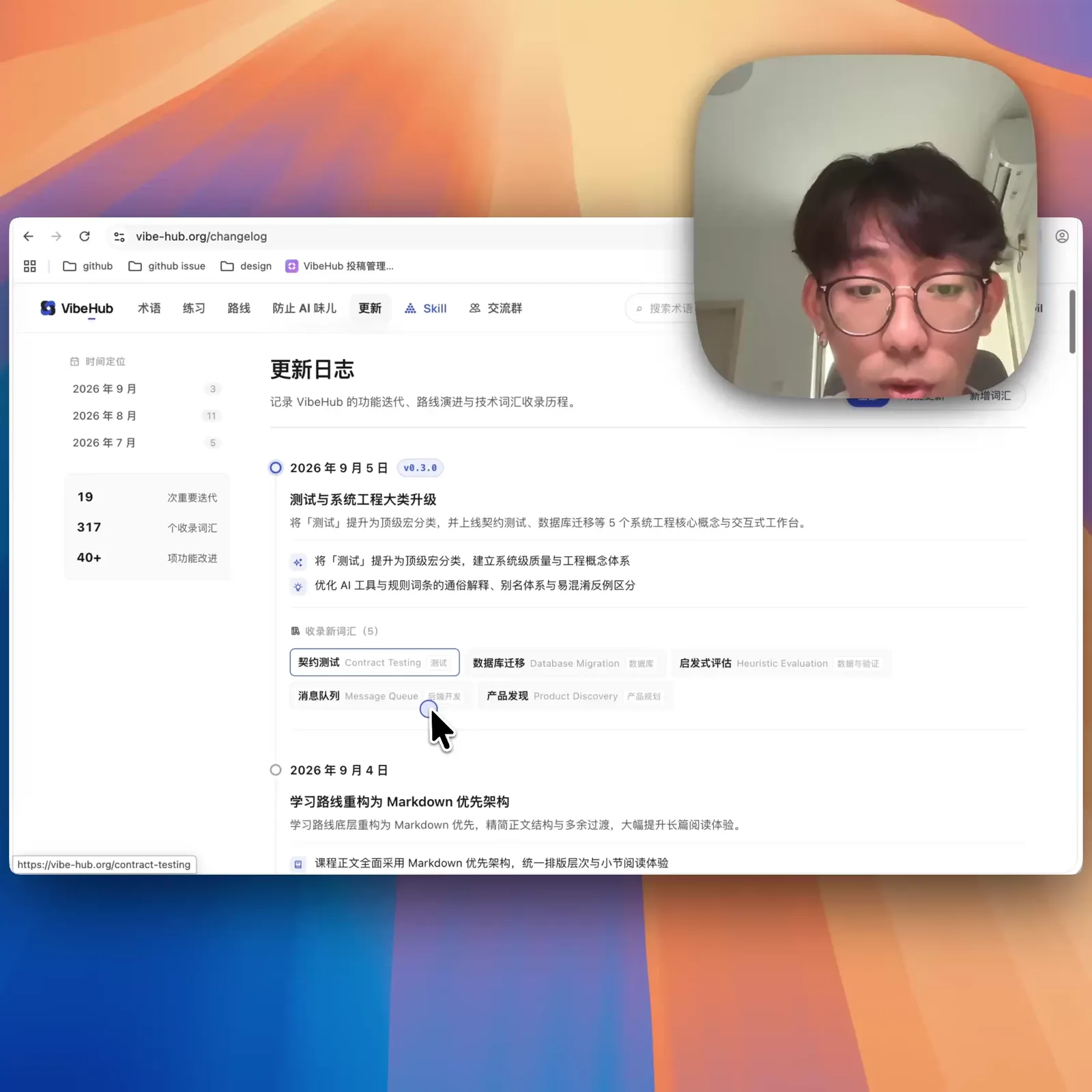1092x1092 pixels.
Task: Open the 契约测试 Contract Testing term
Action: pos(375,663)
